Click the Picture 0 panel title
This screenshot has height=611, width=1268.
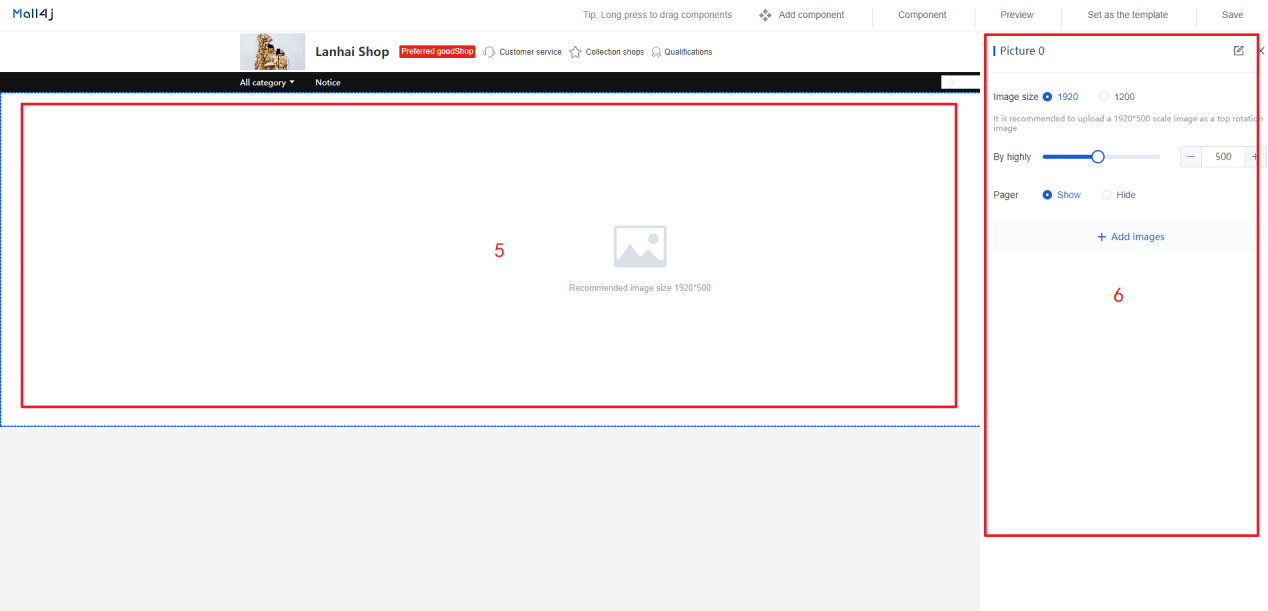[x=1022, y=51]
